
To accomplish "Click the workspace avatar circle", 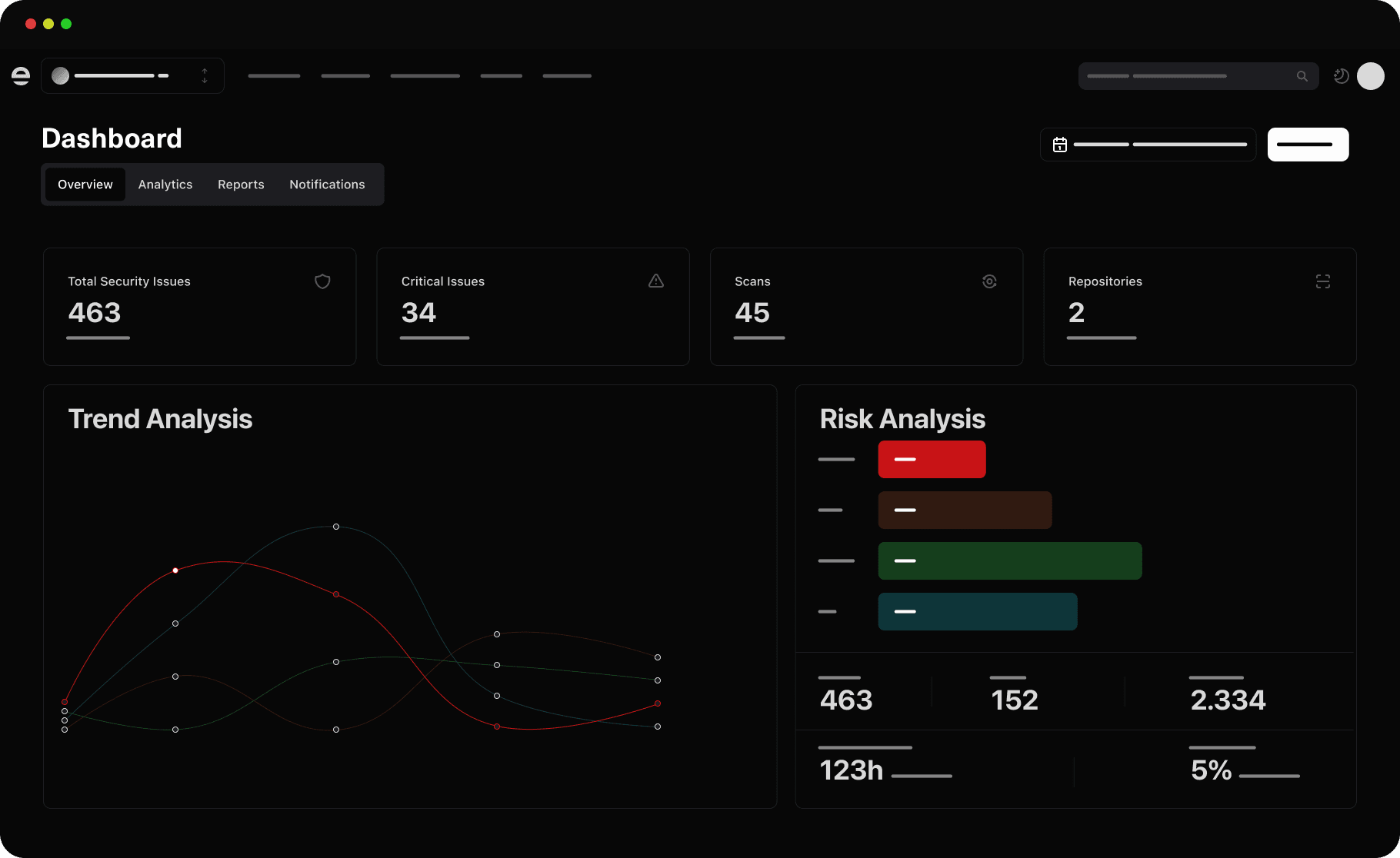I will [x=60, y=75].
